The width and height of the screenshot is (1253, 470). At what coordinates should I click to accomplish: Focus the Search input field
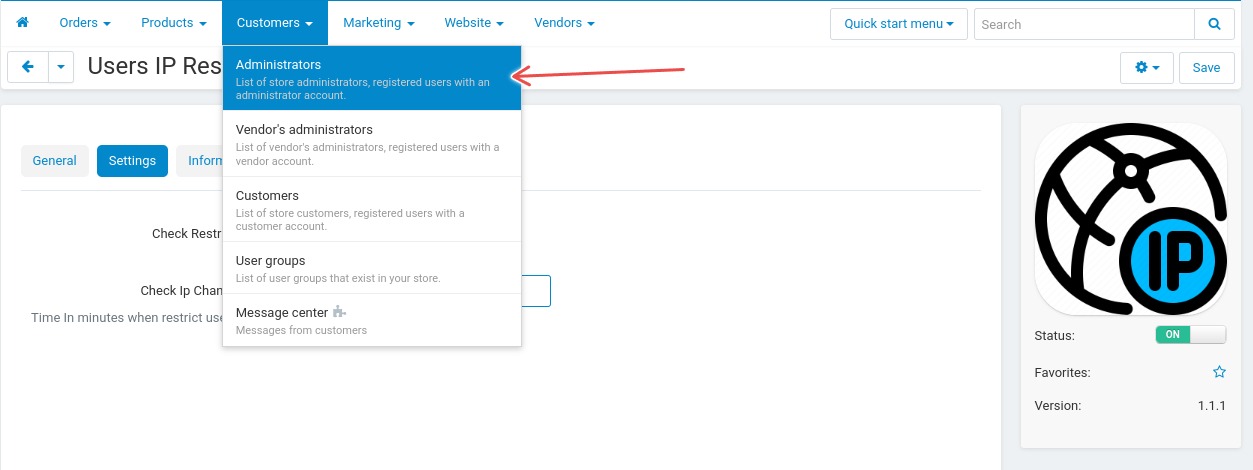(x=1084, y=24)
